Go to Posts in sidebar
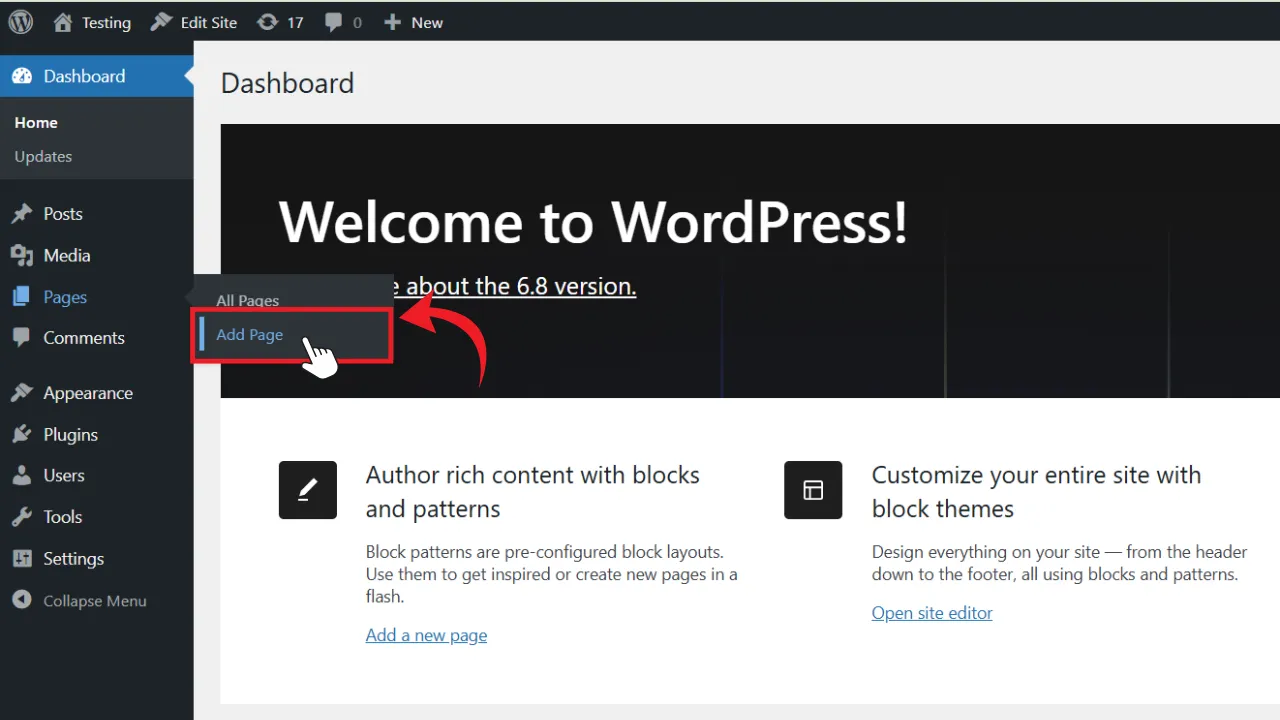 (x=63, y=214)
